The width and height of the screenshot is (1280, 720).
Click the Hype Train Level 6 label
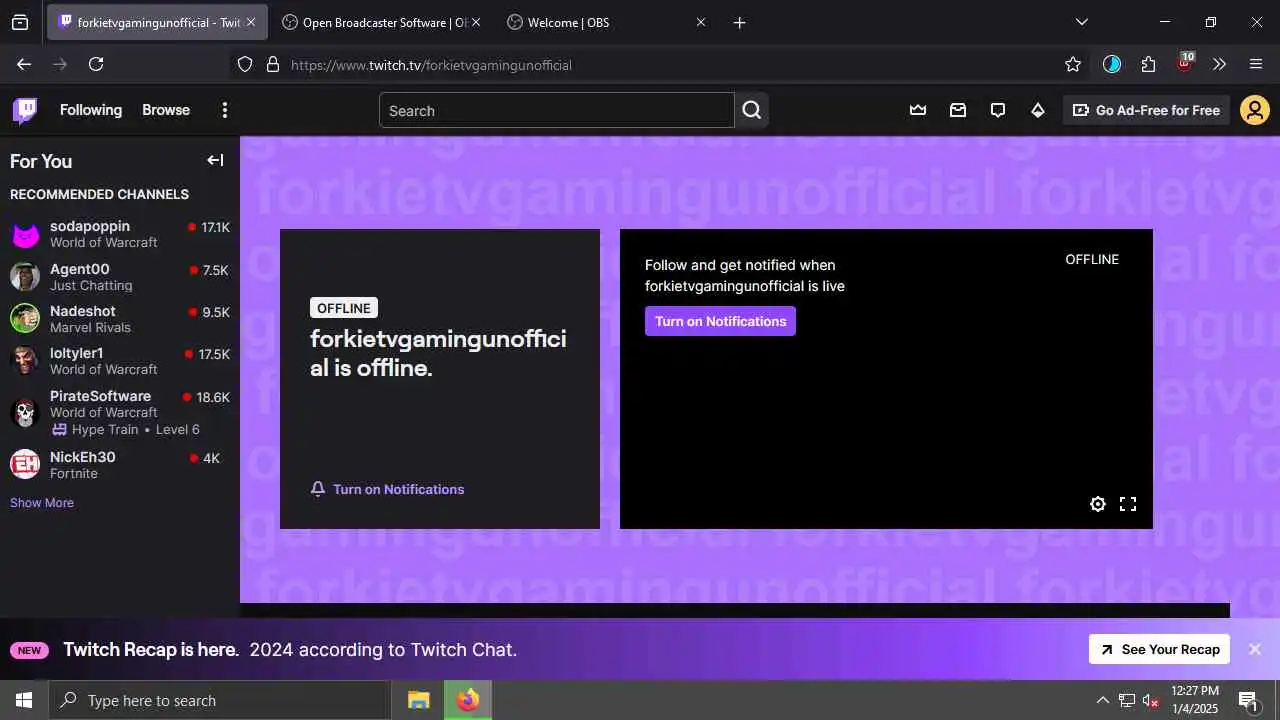[x=126, y=429]
